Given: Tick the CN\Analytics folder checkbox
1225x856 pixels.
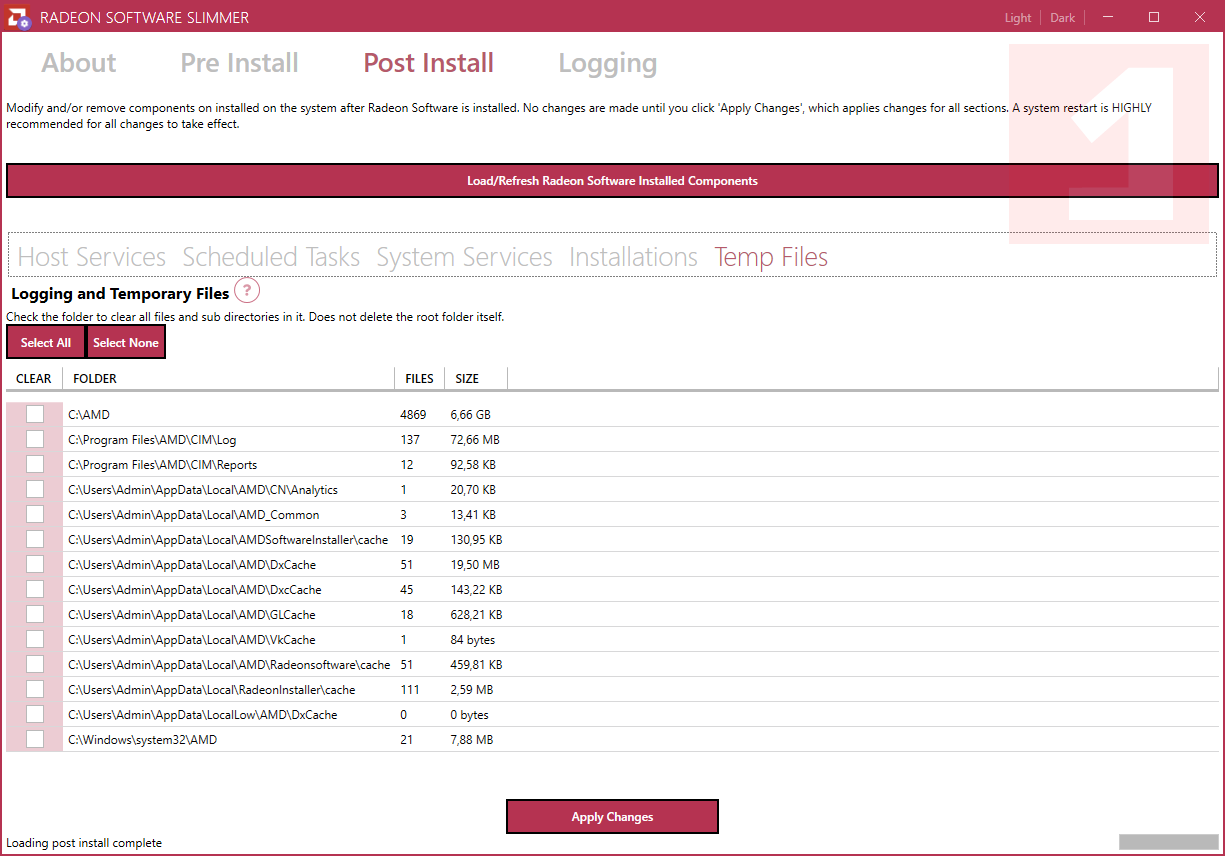Looking at the screenshot, I should click(x=35, y=489).
